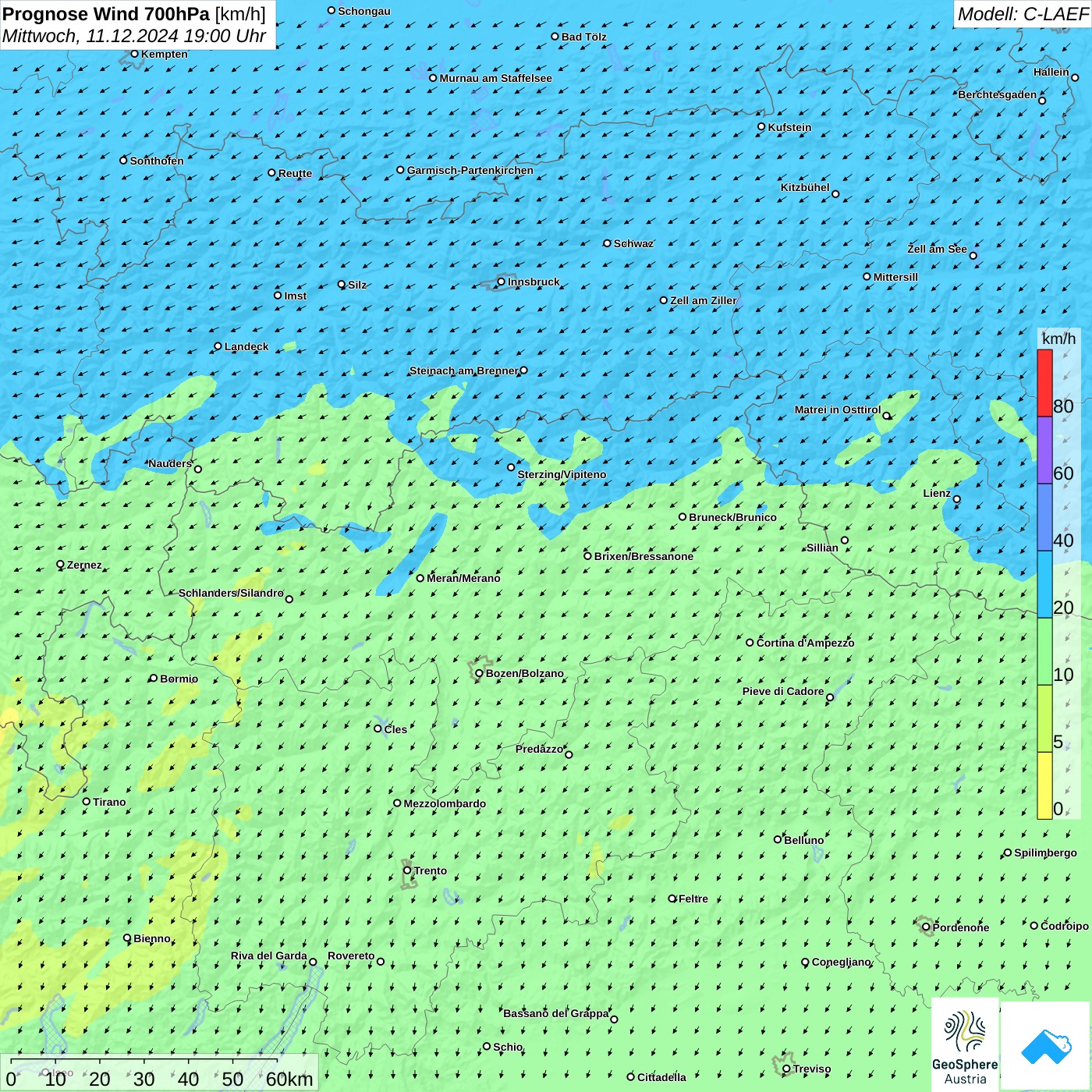
Task: Click the 'Rovereto' label
Action: point(351,955)
